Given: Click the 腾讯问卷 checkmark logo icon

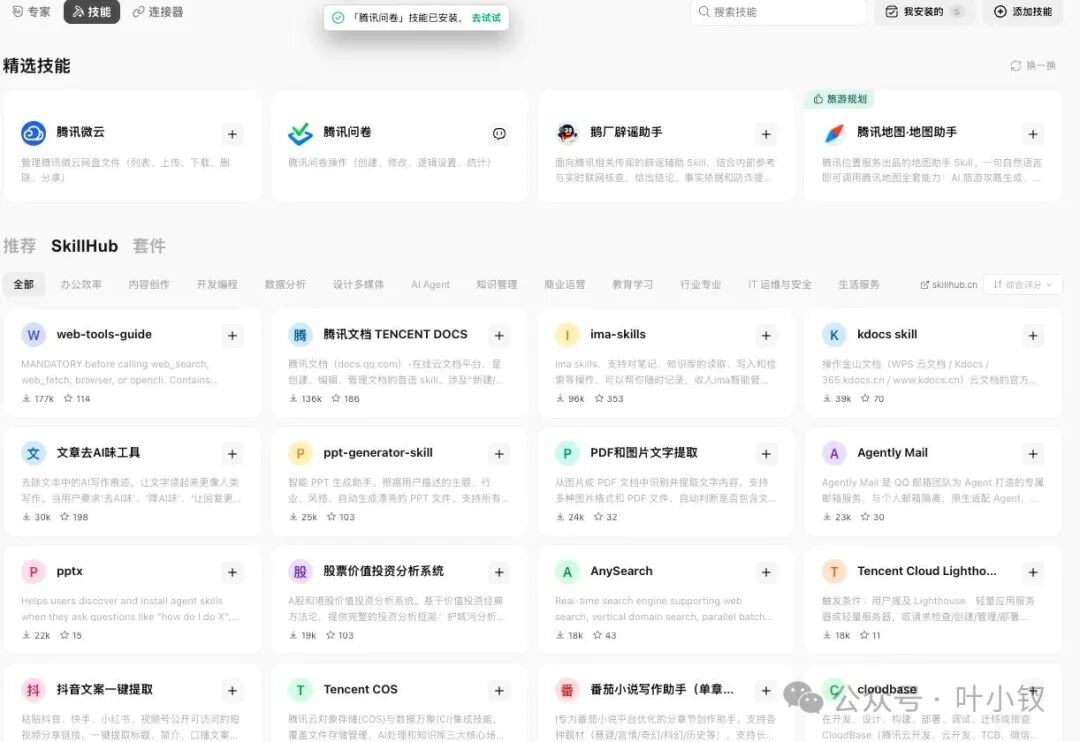Looking at the screenshot, I should coord(300,133).
